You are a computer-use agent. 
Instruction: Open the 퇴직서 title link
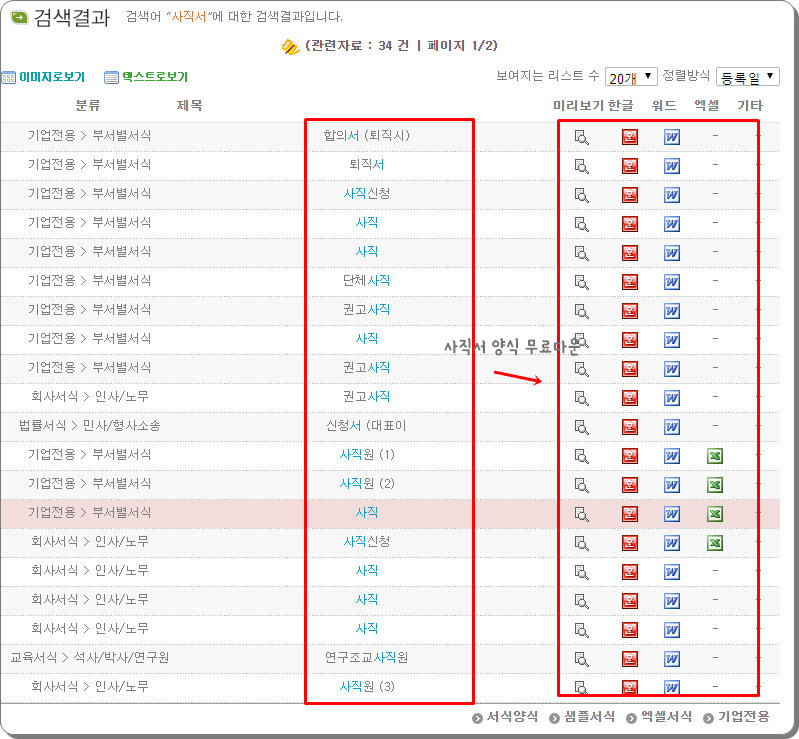367,164
